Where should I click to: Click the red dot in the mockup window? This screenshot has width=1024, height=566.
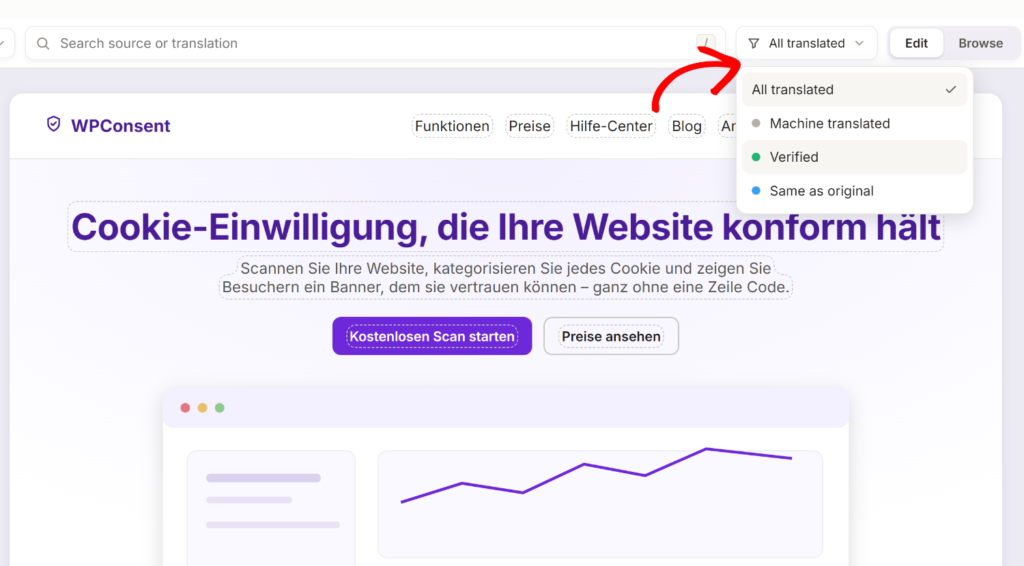(185, 408)
